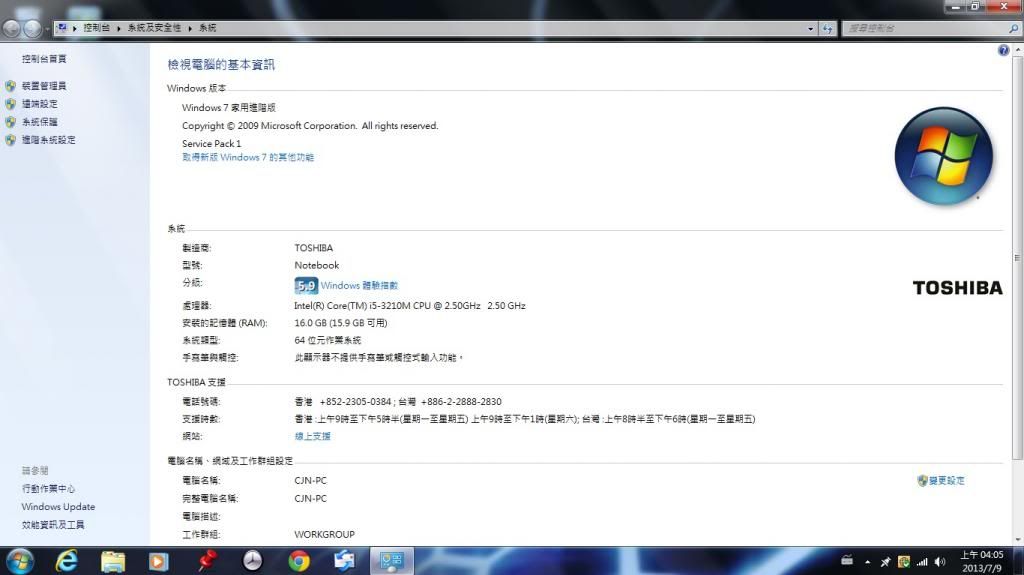Click the search magnifier icon

tap(1013, 28)
